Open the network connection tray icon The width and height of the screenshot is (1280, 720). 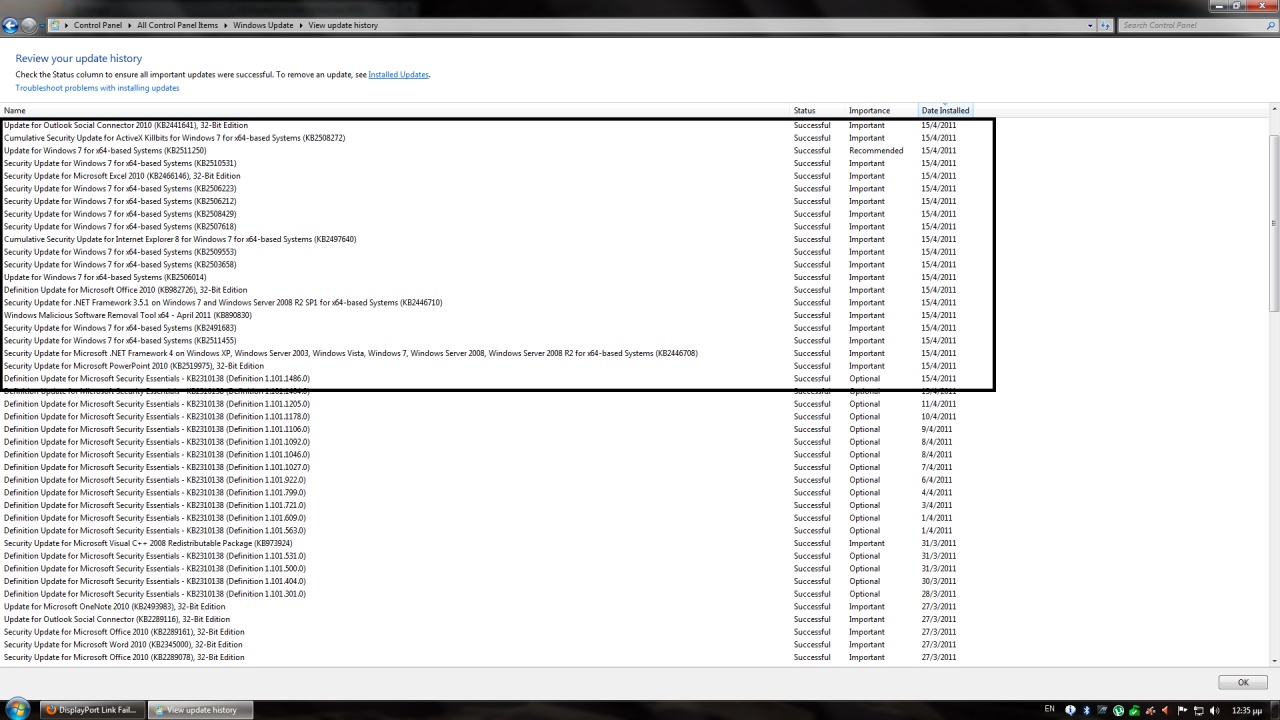coord(1199,710)
